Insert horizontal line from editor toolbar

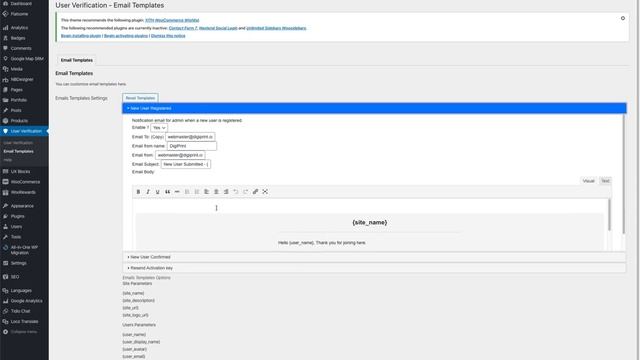point(177,191)
